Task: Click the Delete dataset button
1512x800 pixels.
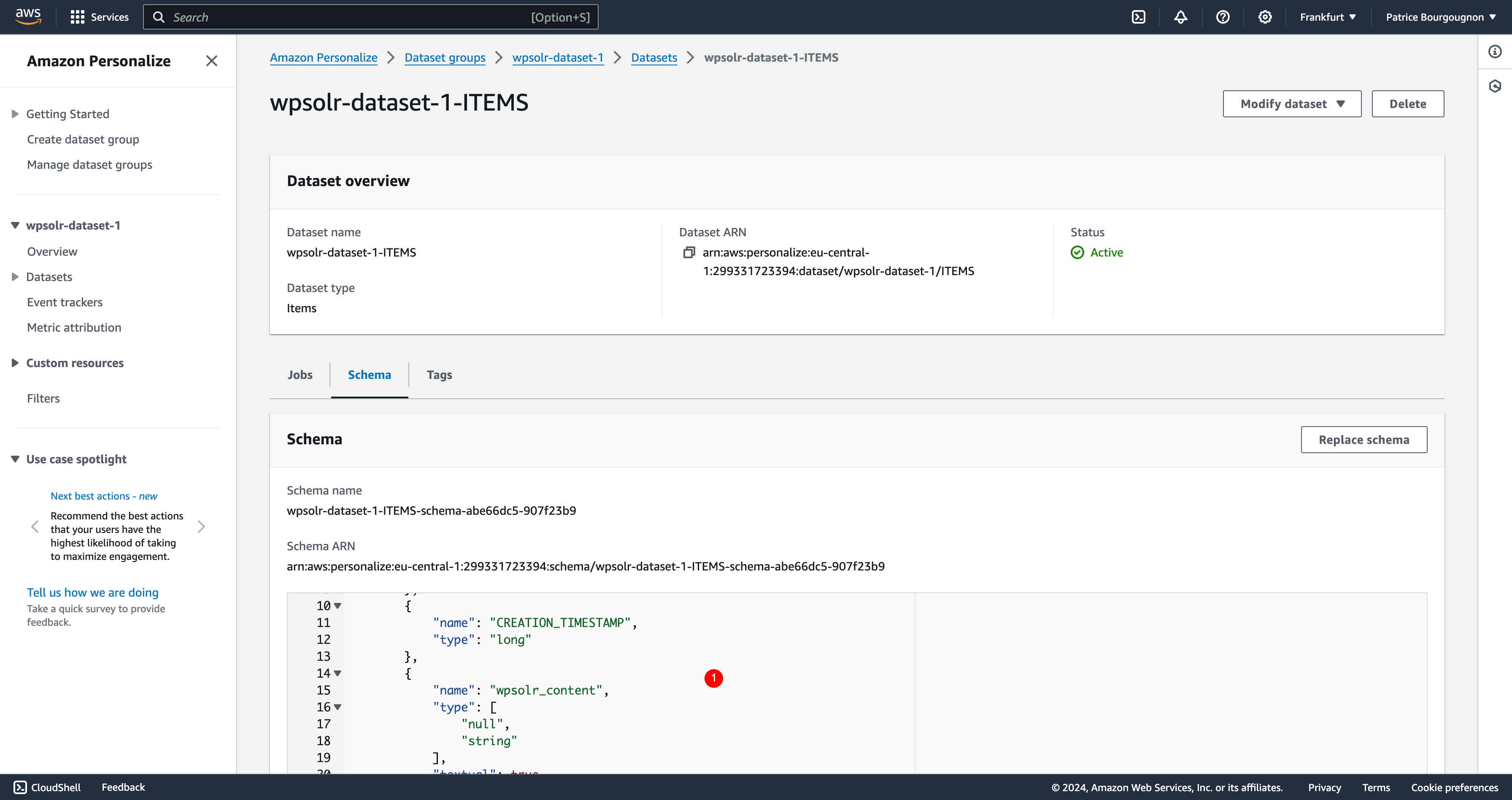Action: click(x=1407, y=104)
